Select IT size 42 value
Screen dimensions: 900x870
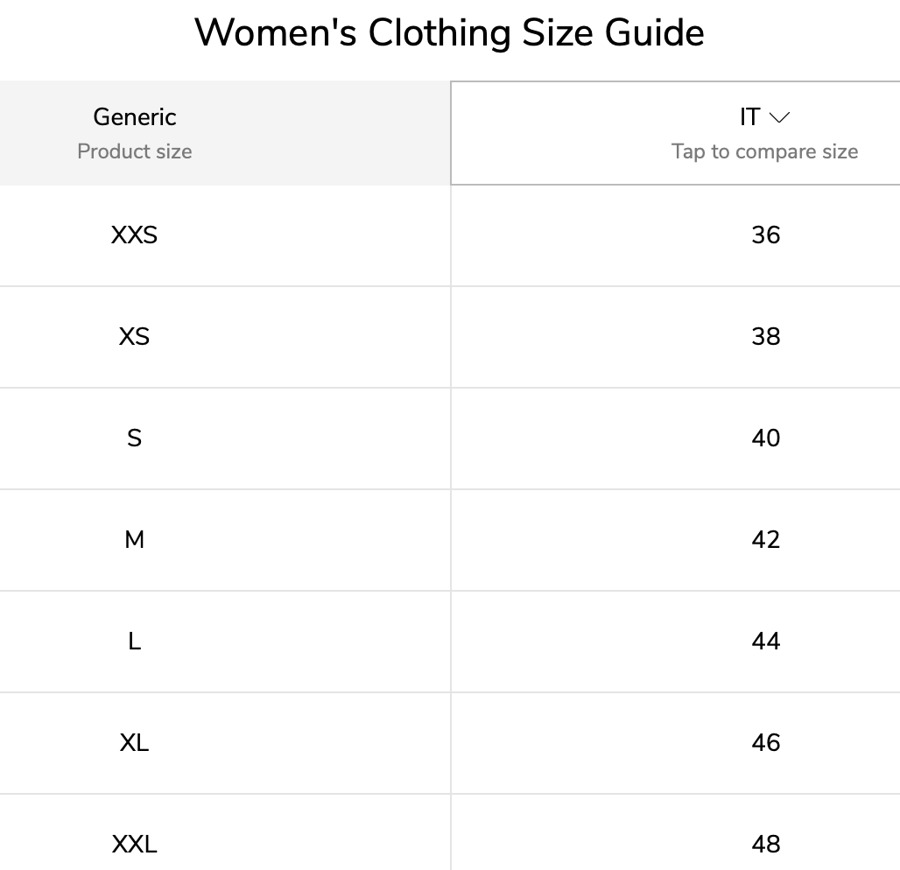tap(765, 540)
